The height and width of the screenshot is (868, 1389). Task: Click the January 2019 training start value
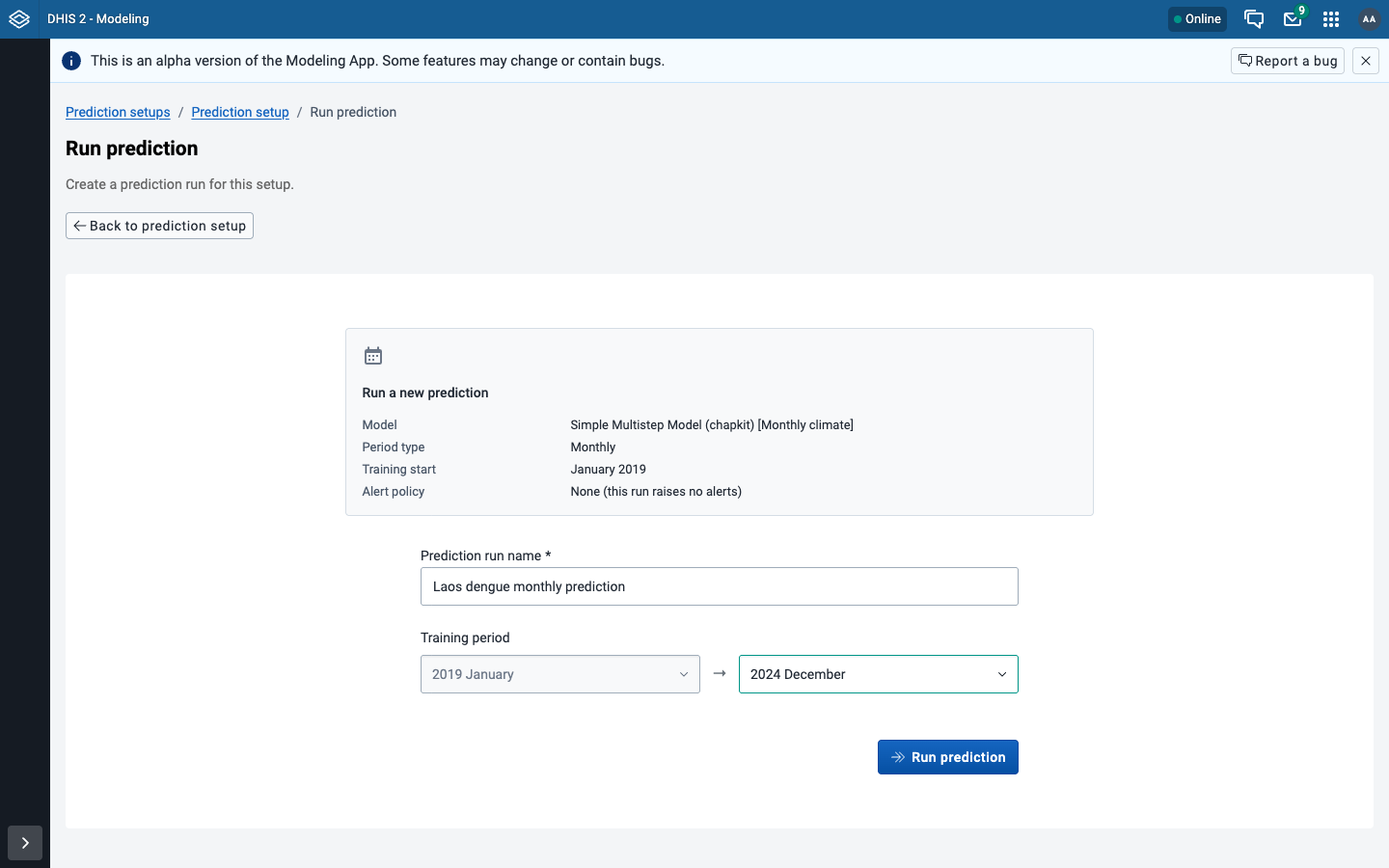pyautogui.click(x=609, y=469)
